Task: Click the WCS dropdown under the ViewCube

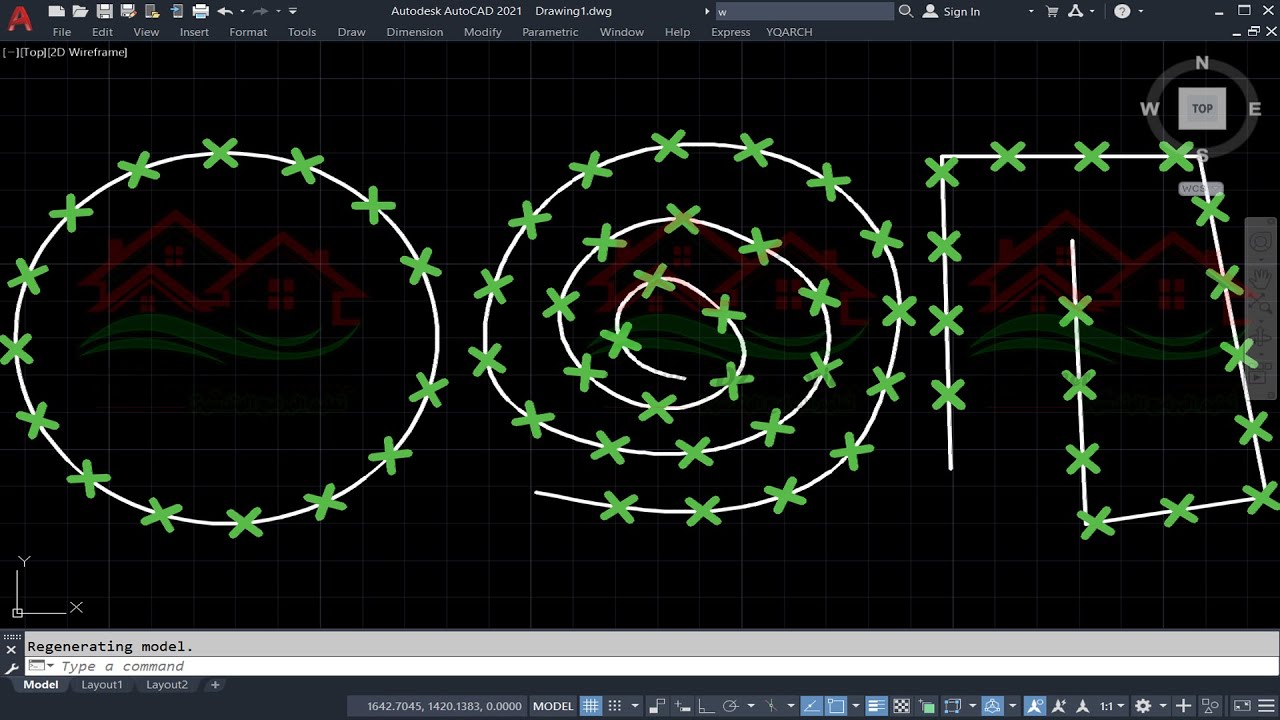Action: click(1199, 189)
